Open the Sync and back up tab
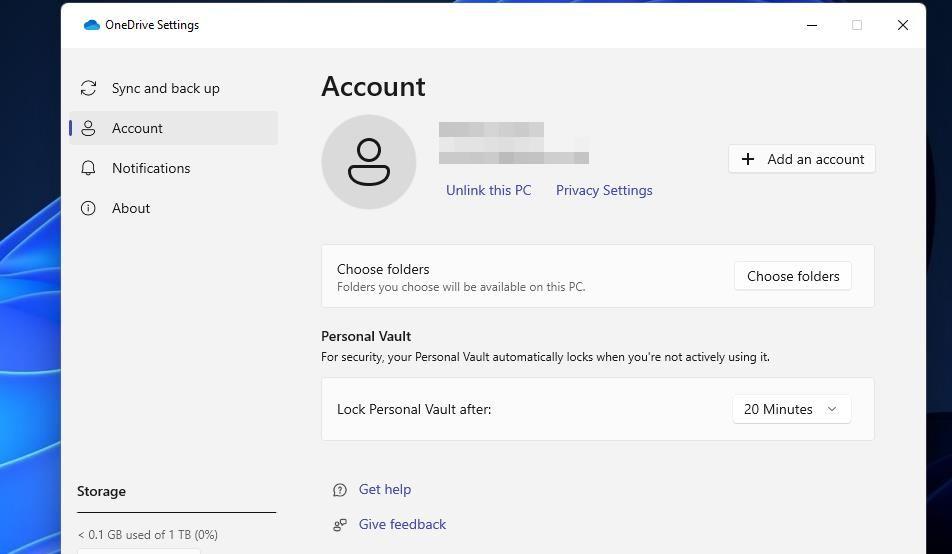952x554 pixels. click(x=165, y=88)
